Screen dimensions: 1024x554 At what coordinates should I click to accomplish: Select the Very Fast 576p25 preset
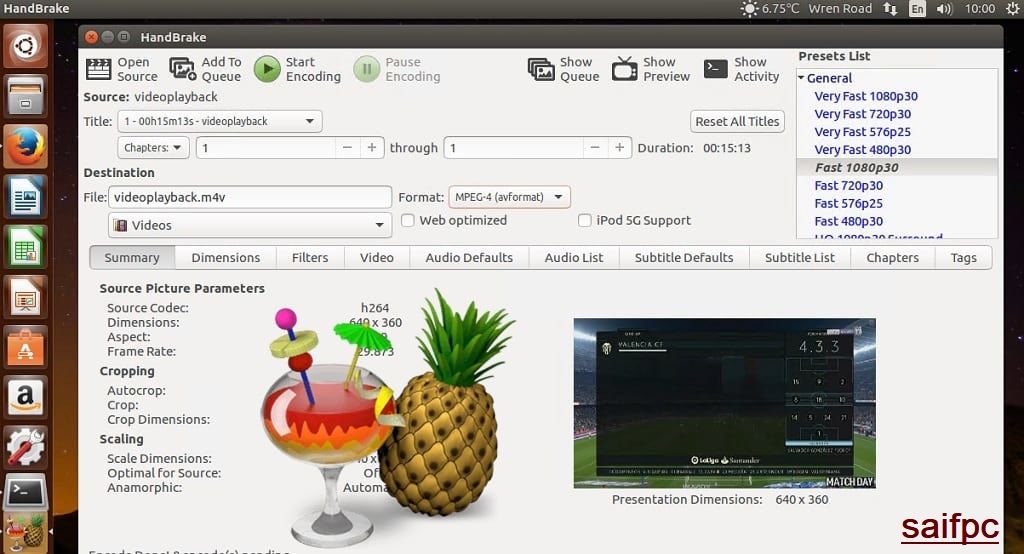(x=863, y=131)
